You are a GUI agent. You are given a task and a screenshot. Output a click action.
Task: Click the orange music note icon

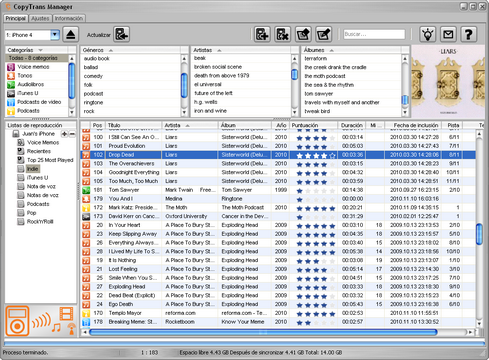(x=56, y=328)
